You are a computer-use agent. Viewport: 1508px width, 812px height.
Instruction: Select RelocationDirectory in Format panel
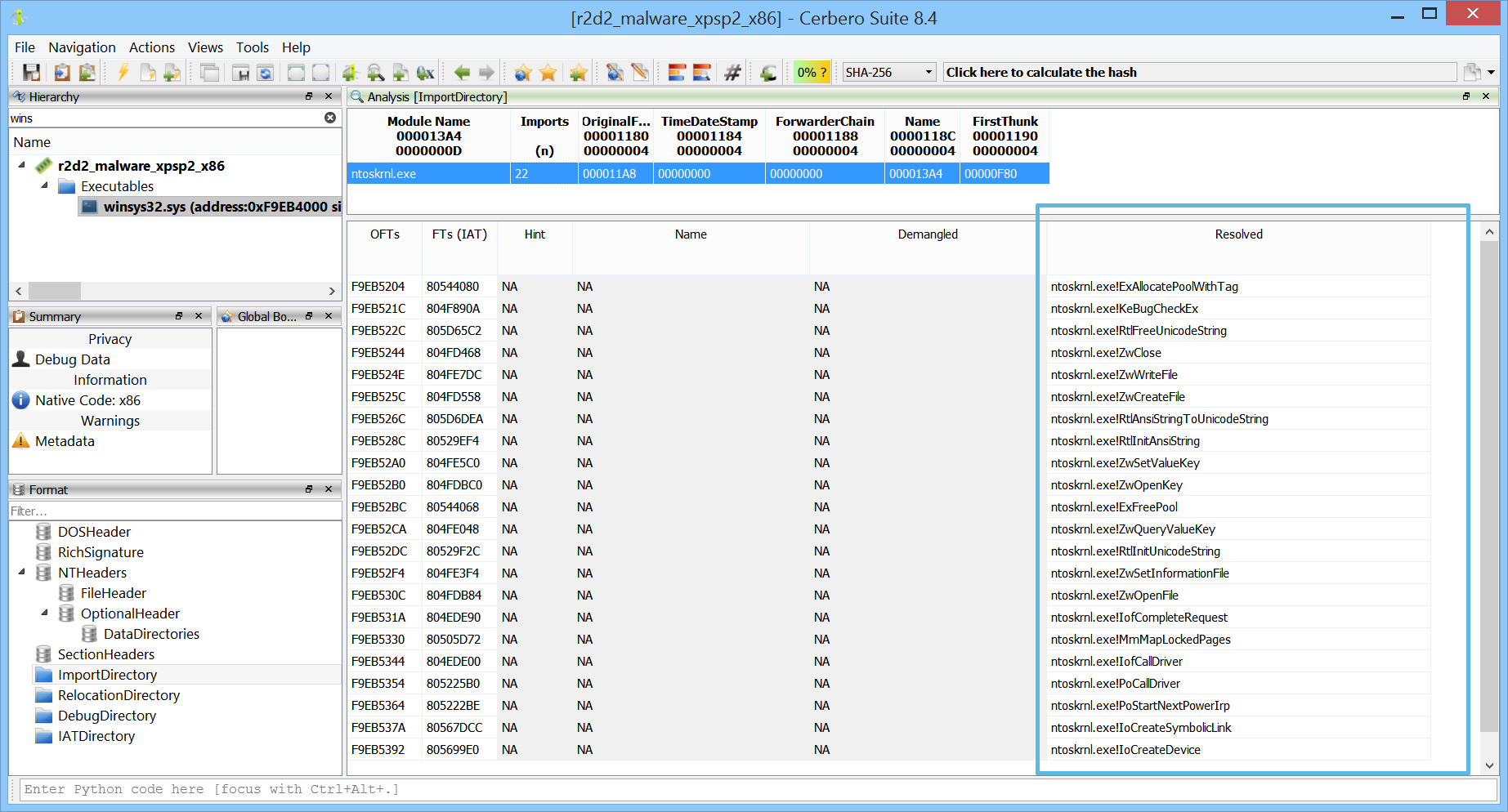pos(119,695)
